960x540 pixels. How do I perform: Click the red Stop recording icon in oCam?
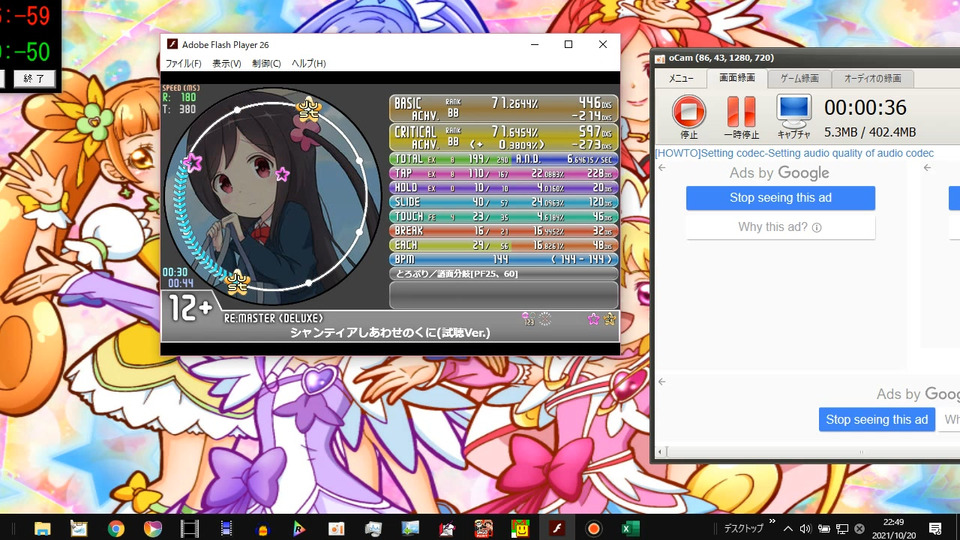click(x=689, y=111)
